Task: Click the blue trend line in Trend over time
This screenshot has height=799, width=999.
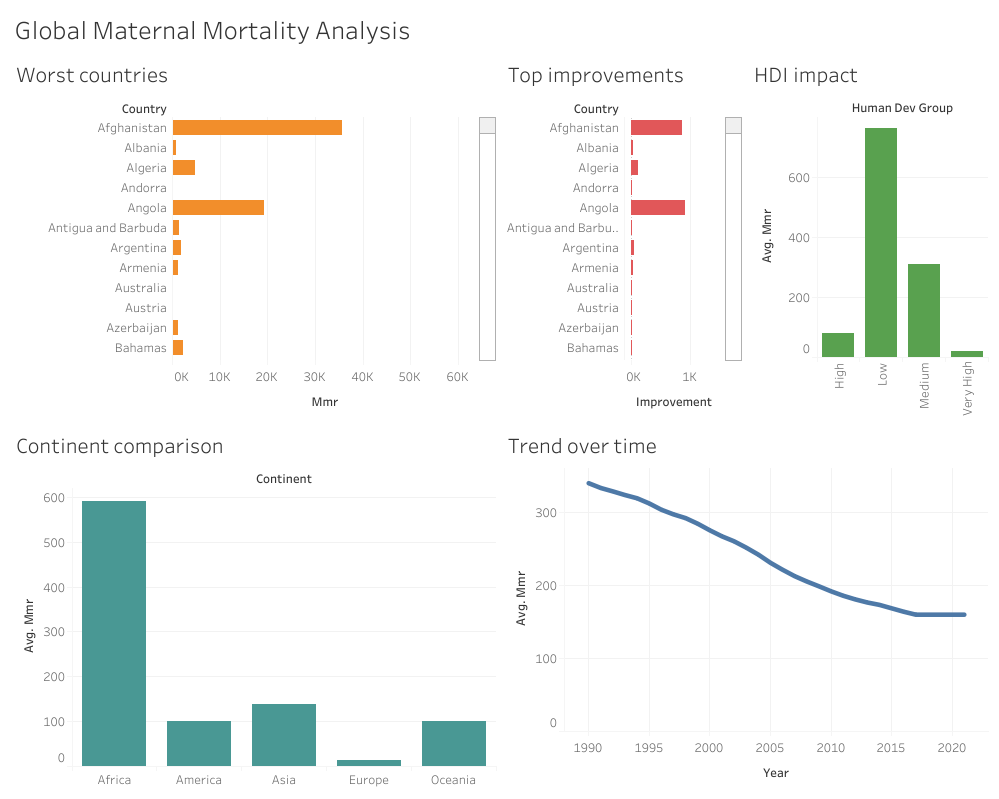Action: click(x=770, y=563)
